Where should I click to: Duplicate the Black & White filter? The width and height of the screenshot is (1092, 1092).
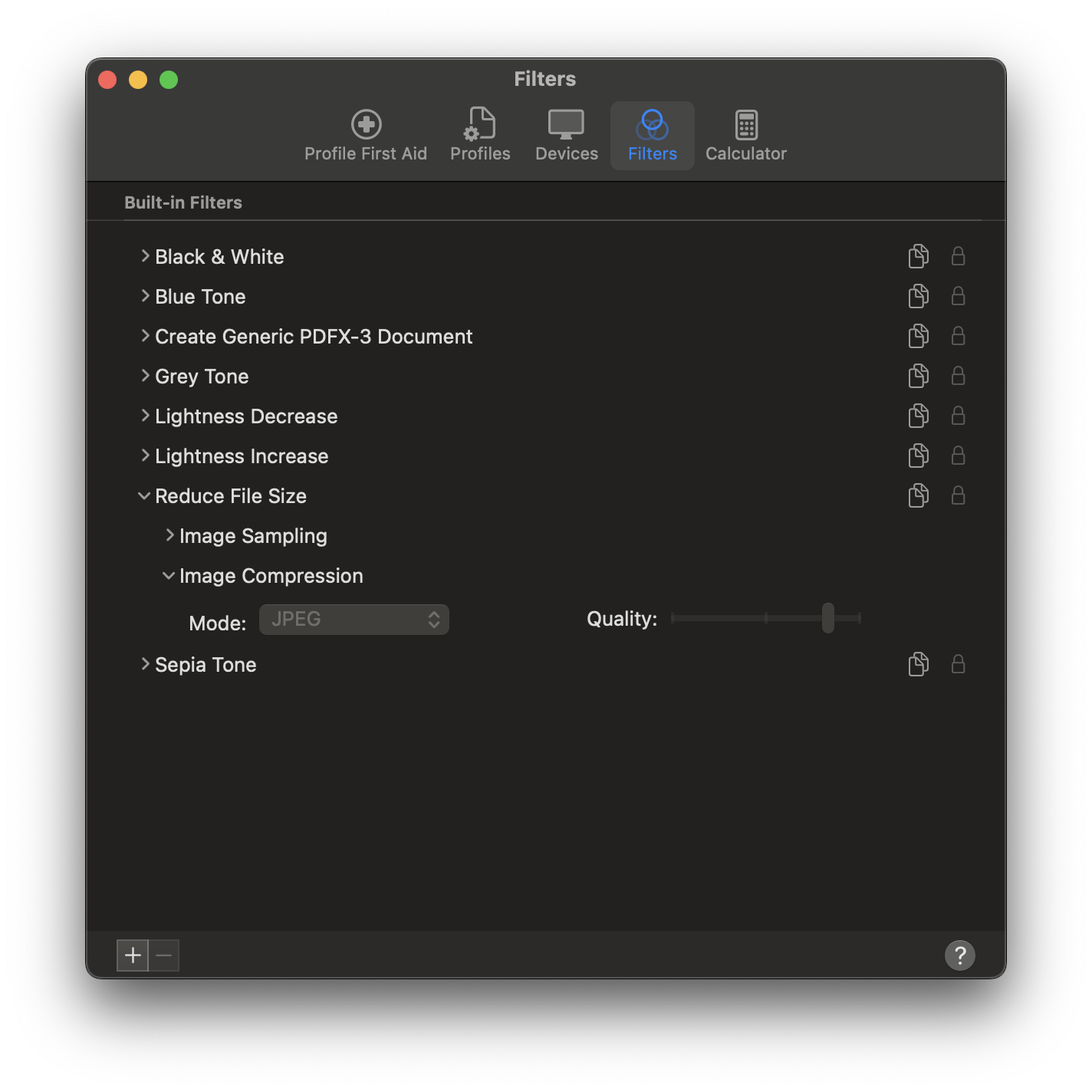point(918,256)
